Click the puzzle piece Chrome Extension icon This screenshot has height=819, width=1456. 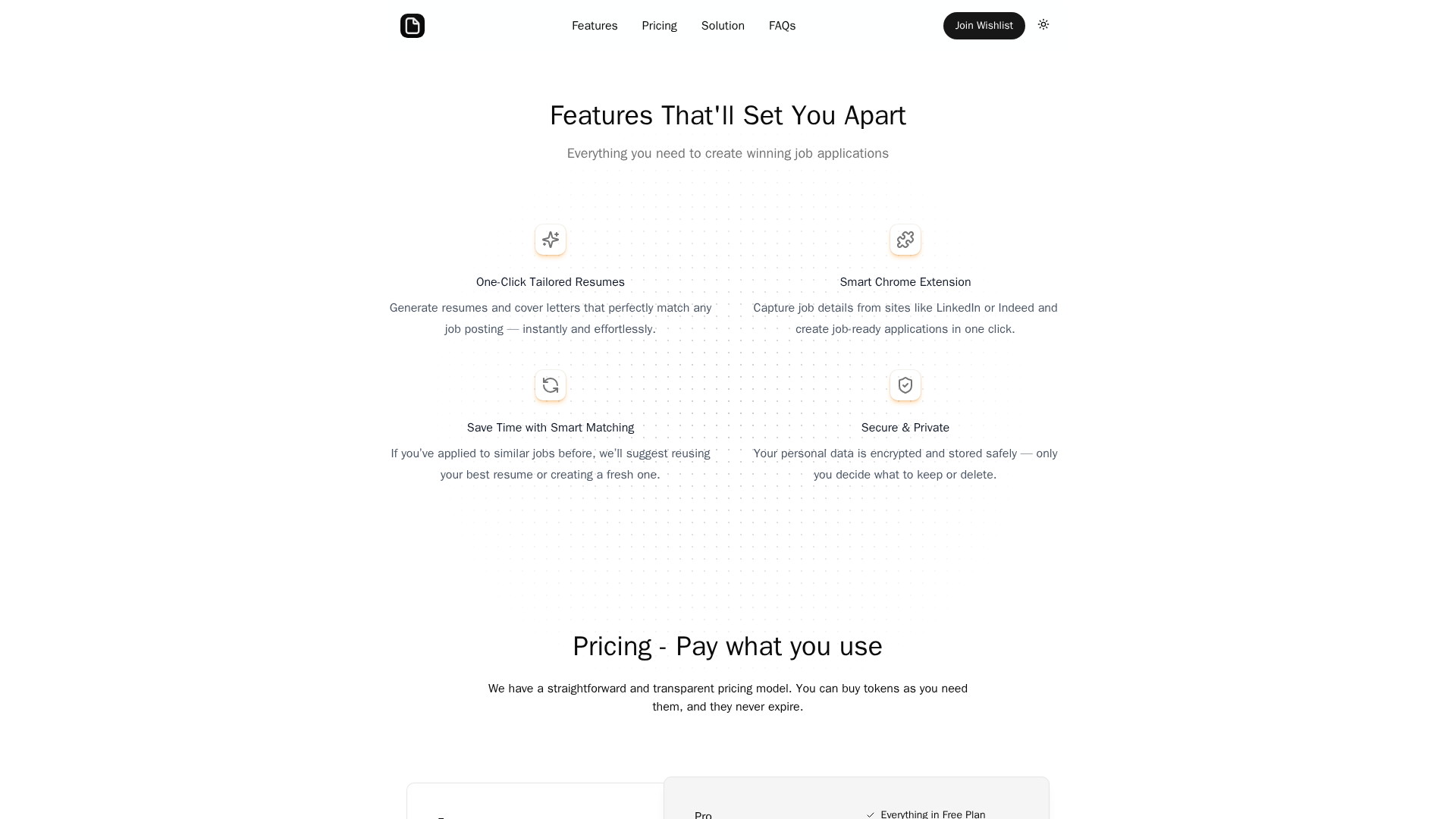point(905,240)
